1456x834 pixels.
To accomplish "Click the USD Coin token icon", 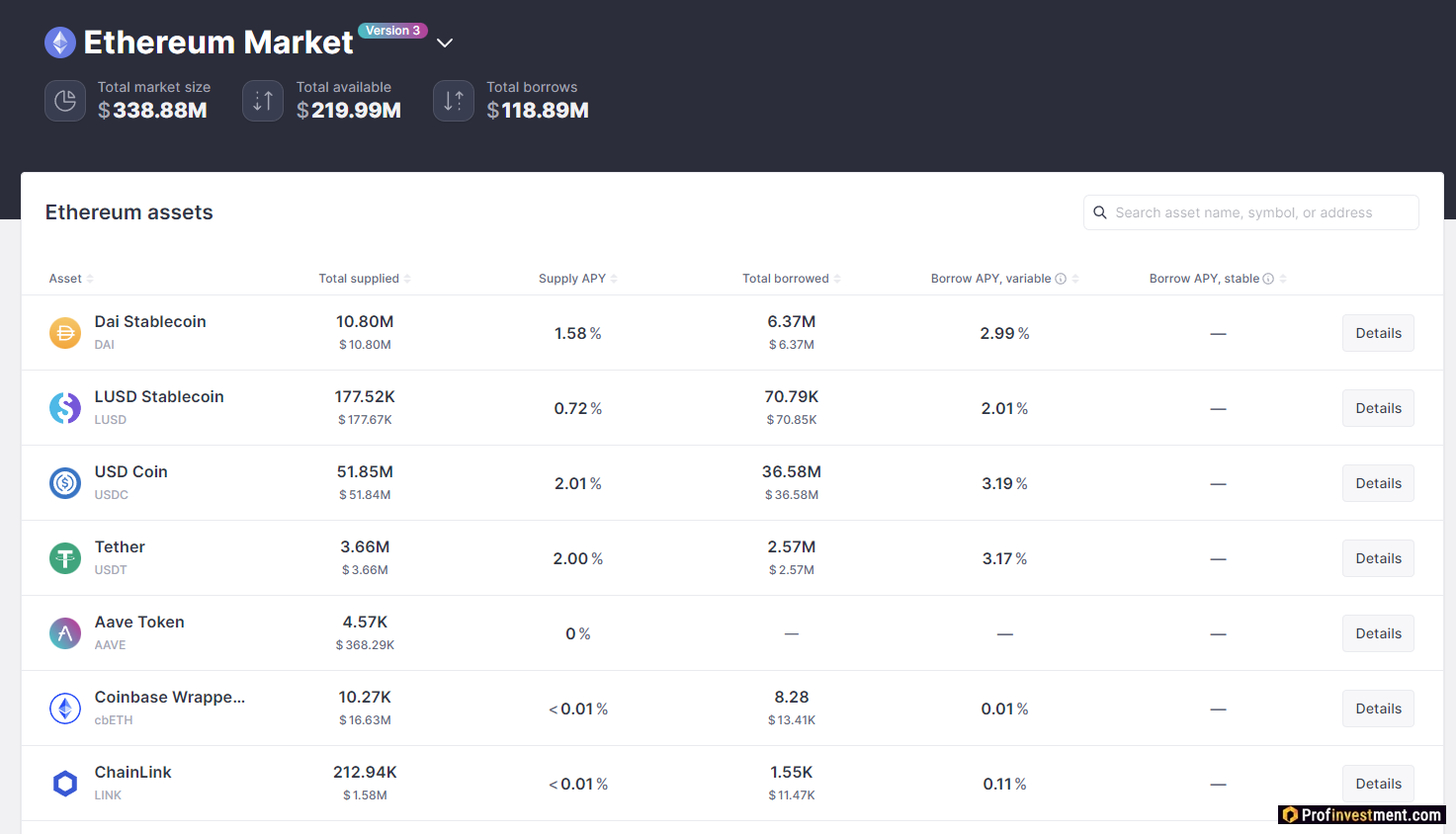I will pos(65,483).
